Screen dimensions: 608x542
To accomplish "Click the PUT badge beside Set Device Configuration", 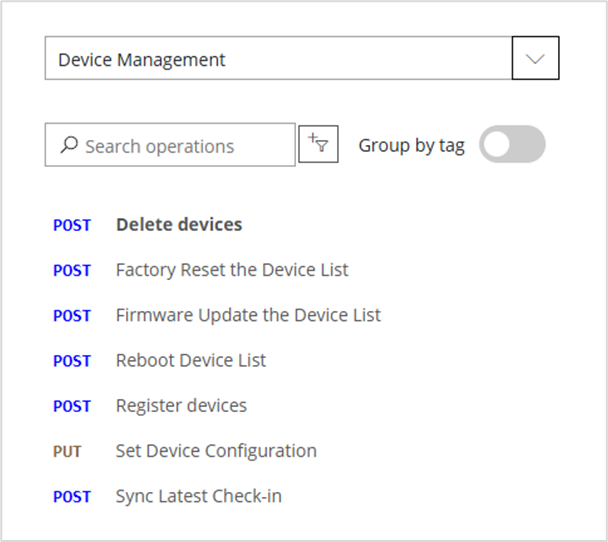I will 67,452.
